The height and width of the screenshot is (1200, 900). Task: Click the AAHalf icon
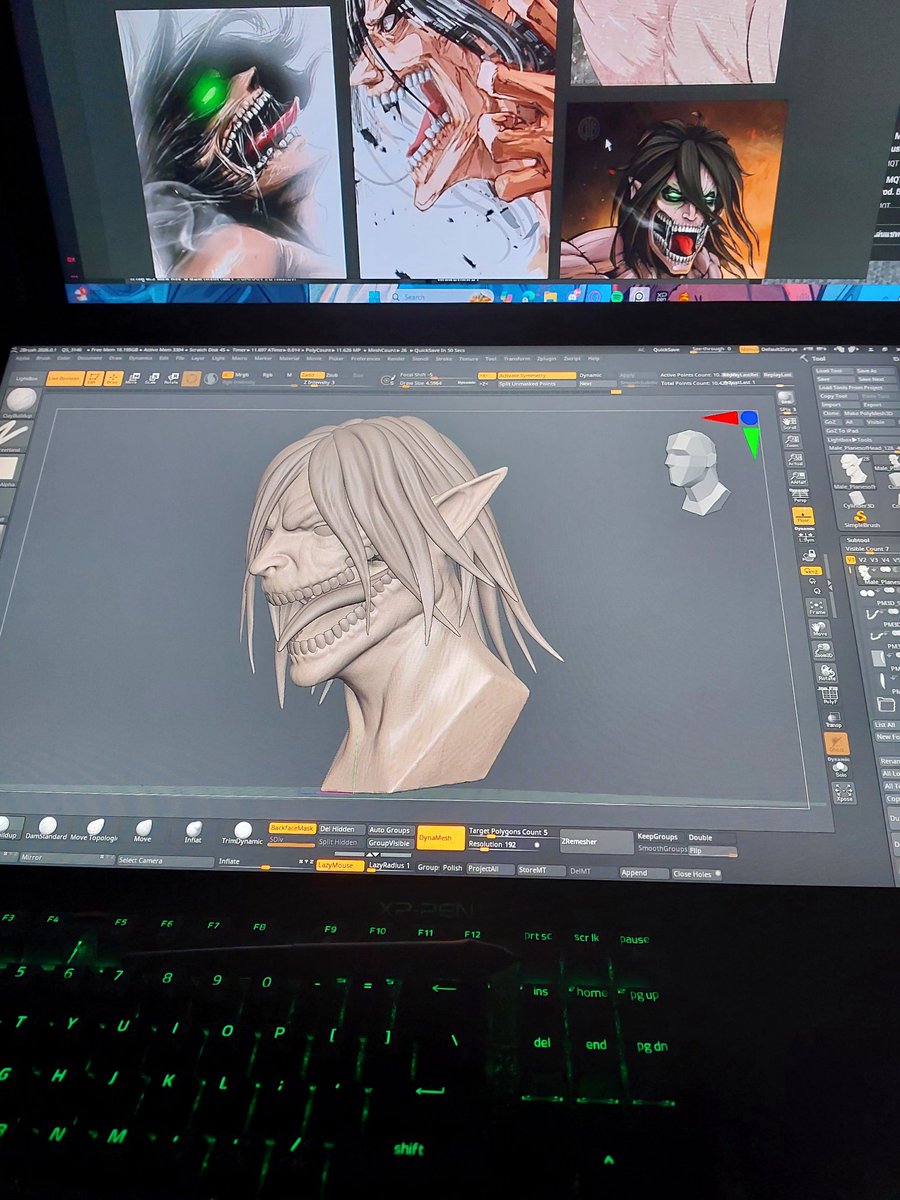click(x=797, y=478)
